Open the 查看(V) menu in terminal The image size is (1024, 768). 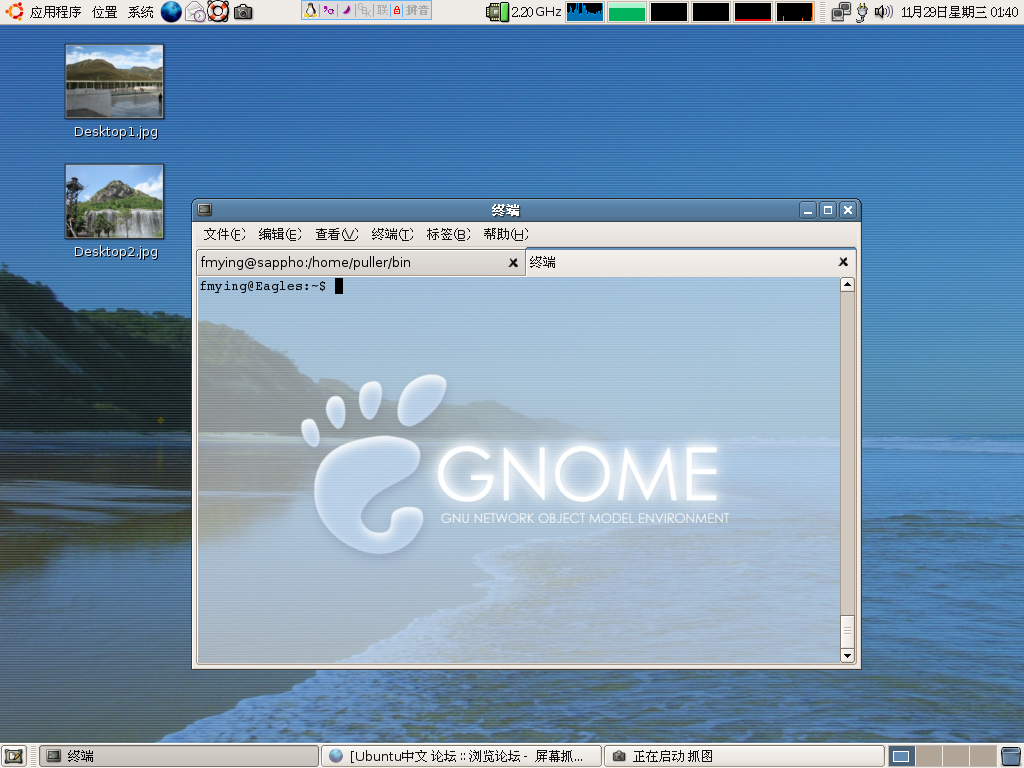(336, 234)
